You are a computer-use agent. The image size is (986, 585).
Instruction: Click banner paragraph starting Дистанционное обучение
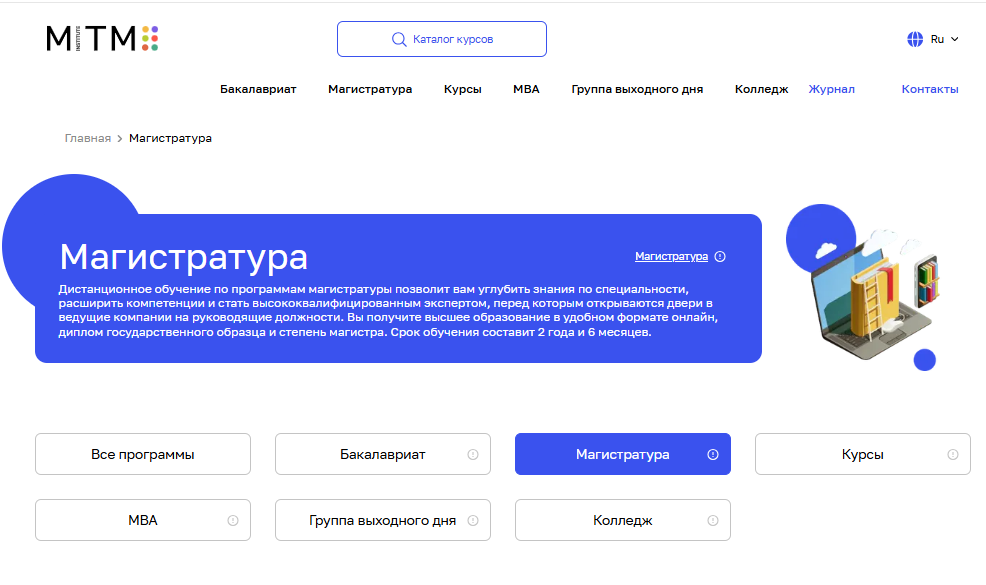tap(388, 311)
